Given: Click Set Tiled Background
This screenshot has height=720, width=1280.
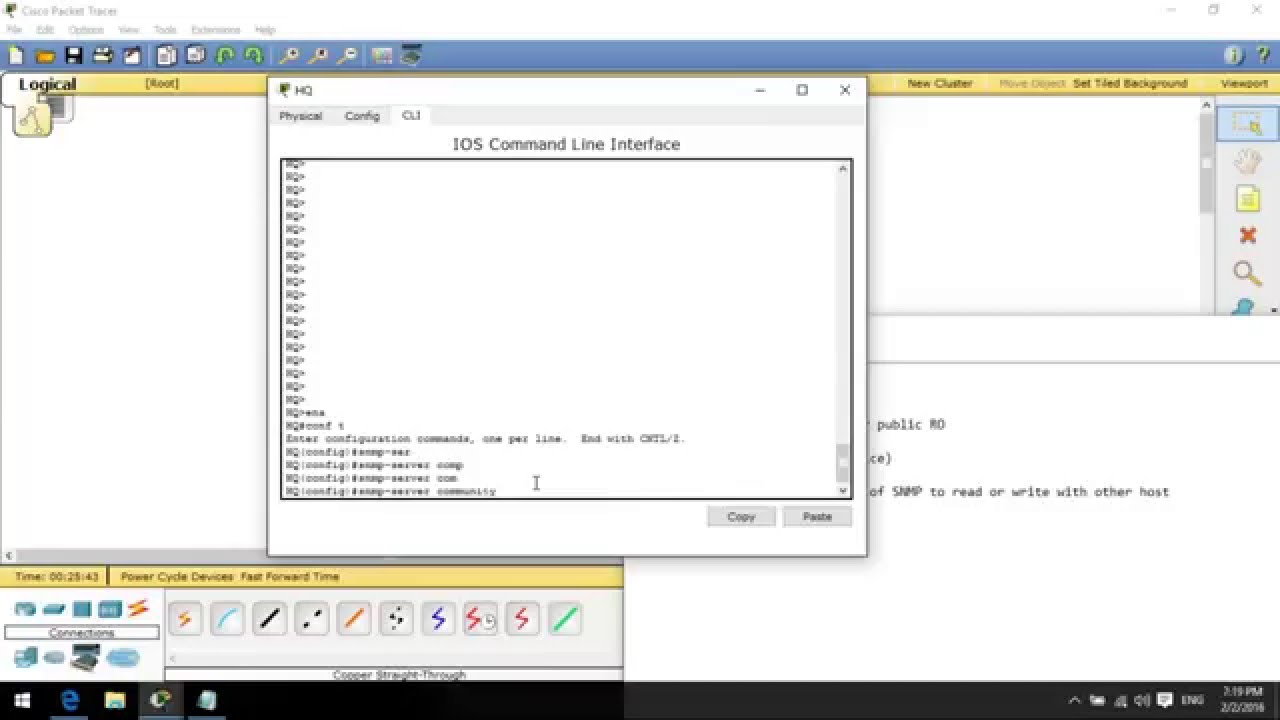Looking at the screenshot, I should tap(1130, 84).
